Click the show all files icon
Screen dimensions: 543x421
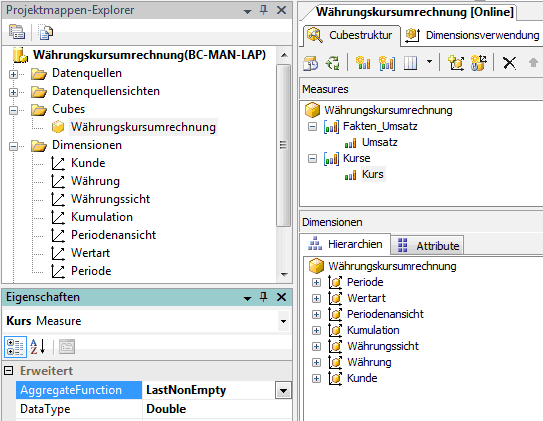click(45, 32)
